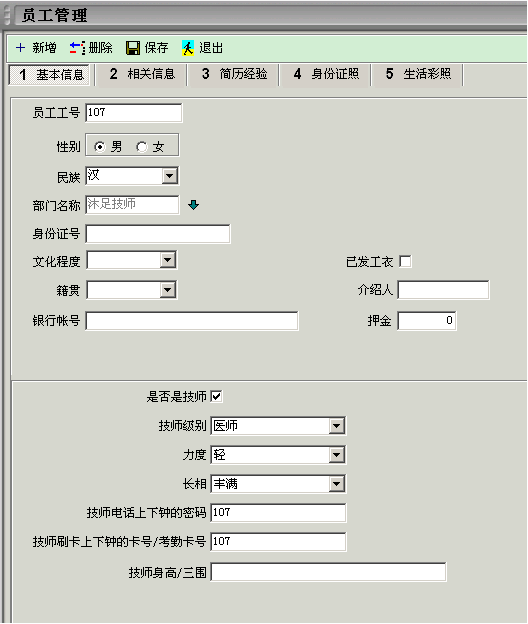528x624 pixels.
Task: Open the 文化程度 dropdown
Action: pyautogui.click(x=168, y=261)
